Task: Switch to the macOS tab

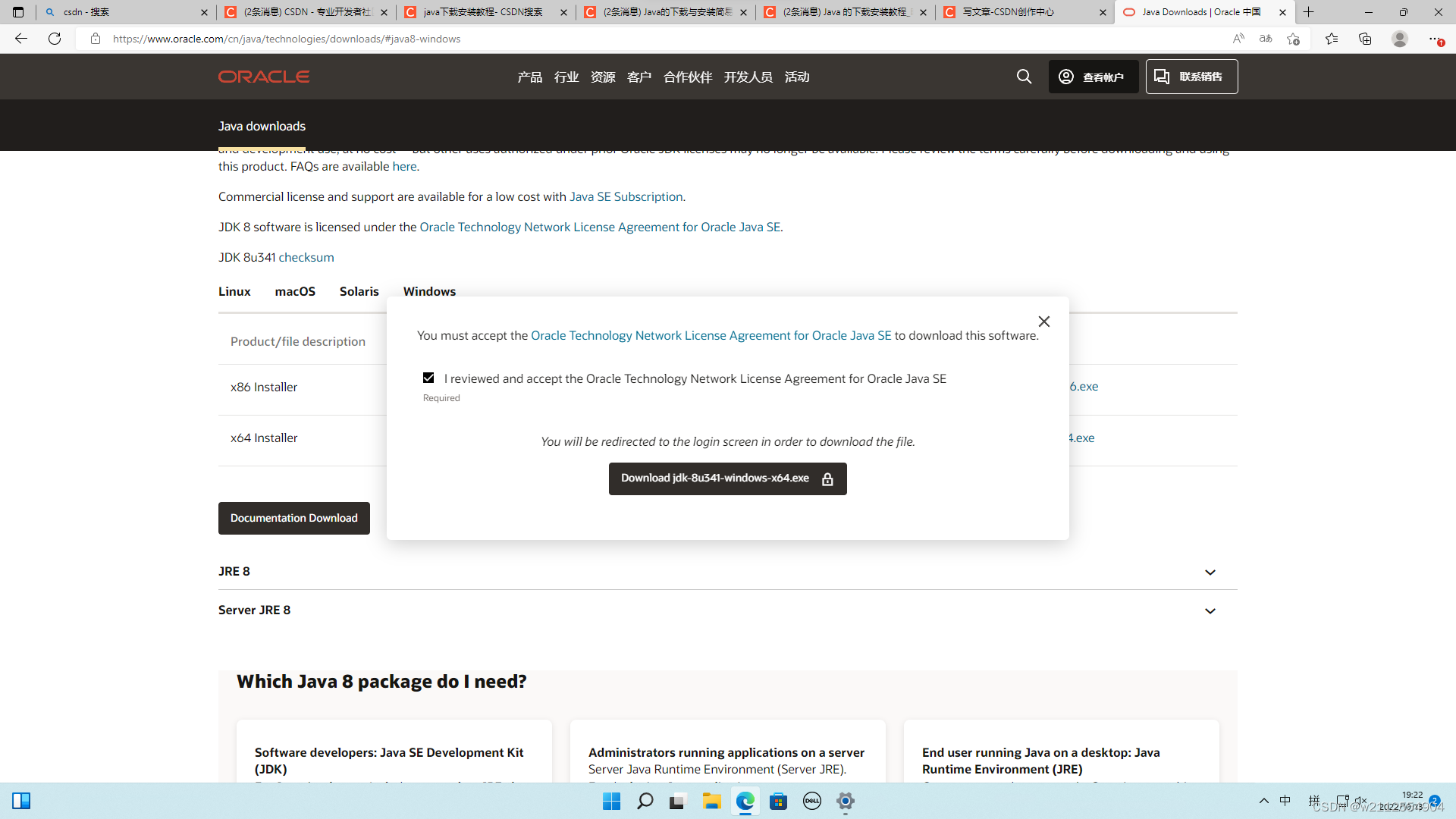Action: (295, 291)
